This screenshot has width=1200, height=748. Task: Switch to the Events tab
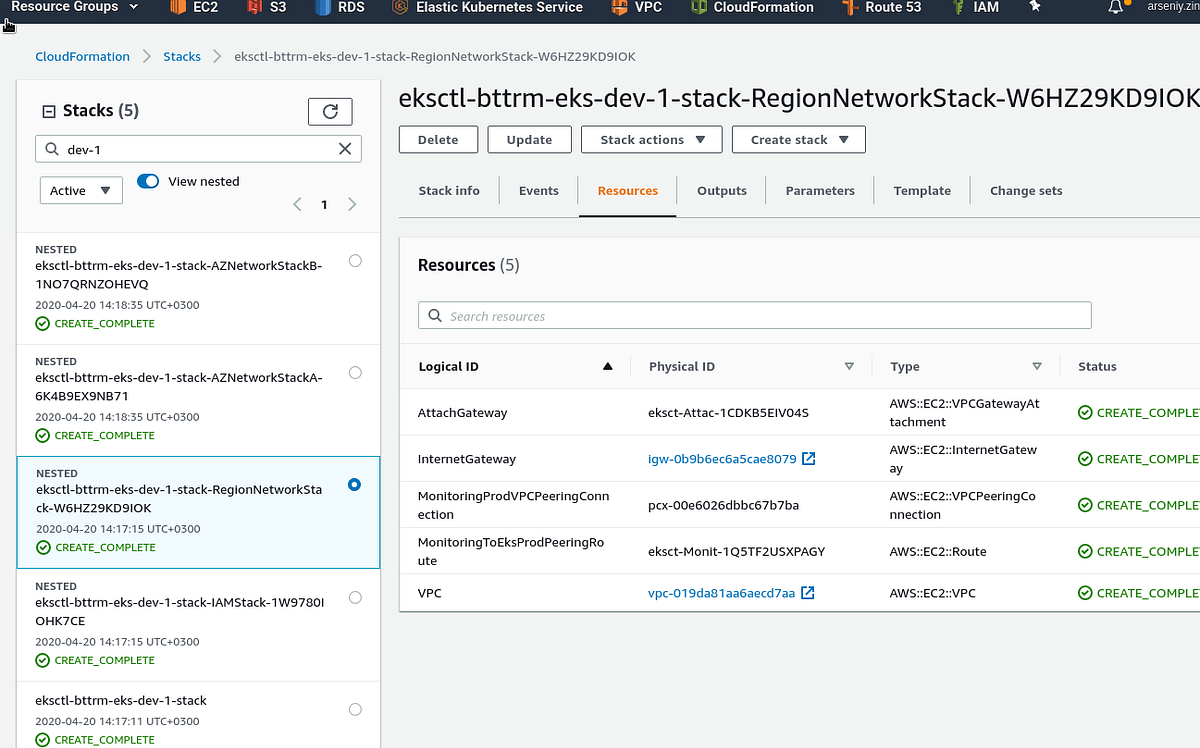538,190
